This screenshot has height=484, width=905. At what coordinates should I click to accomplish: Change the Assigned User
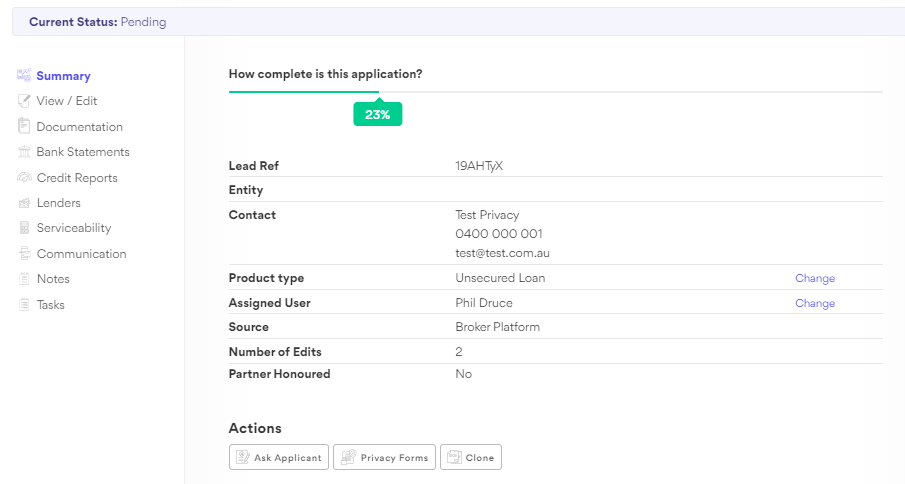pos(814,303)
